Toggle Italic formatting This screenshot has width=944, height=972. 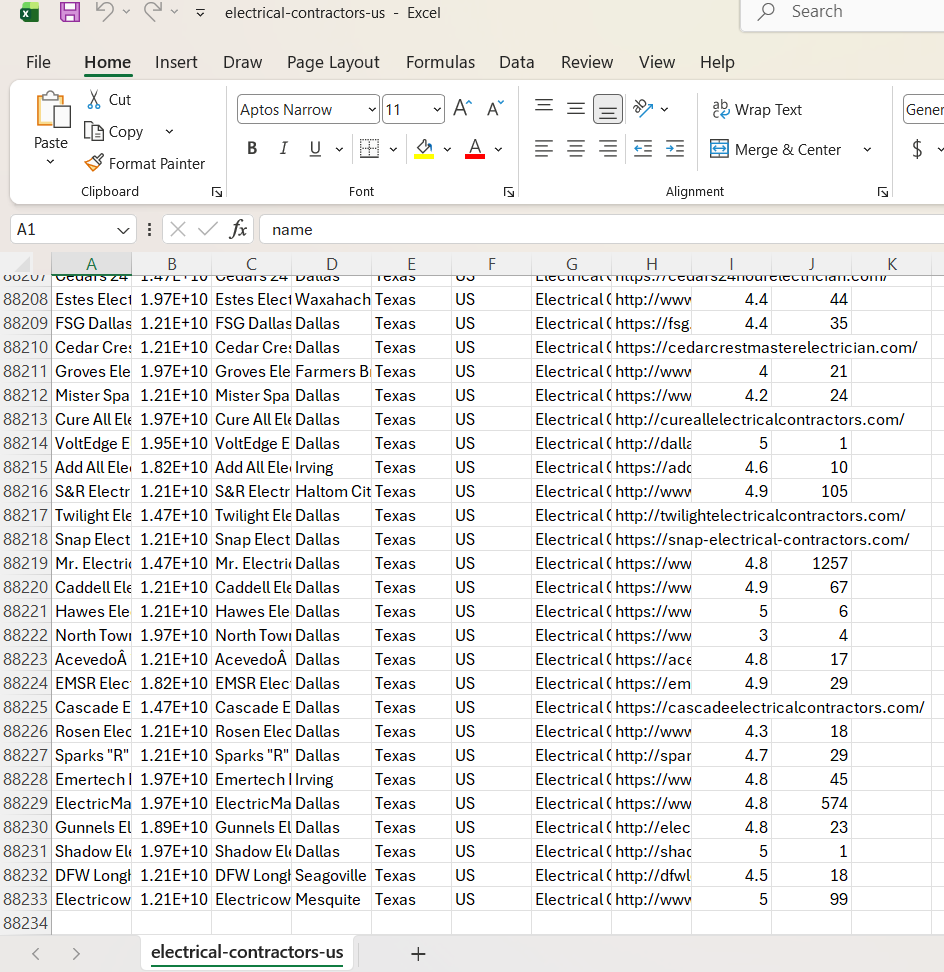click(283, 148)
